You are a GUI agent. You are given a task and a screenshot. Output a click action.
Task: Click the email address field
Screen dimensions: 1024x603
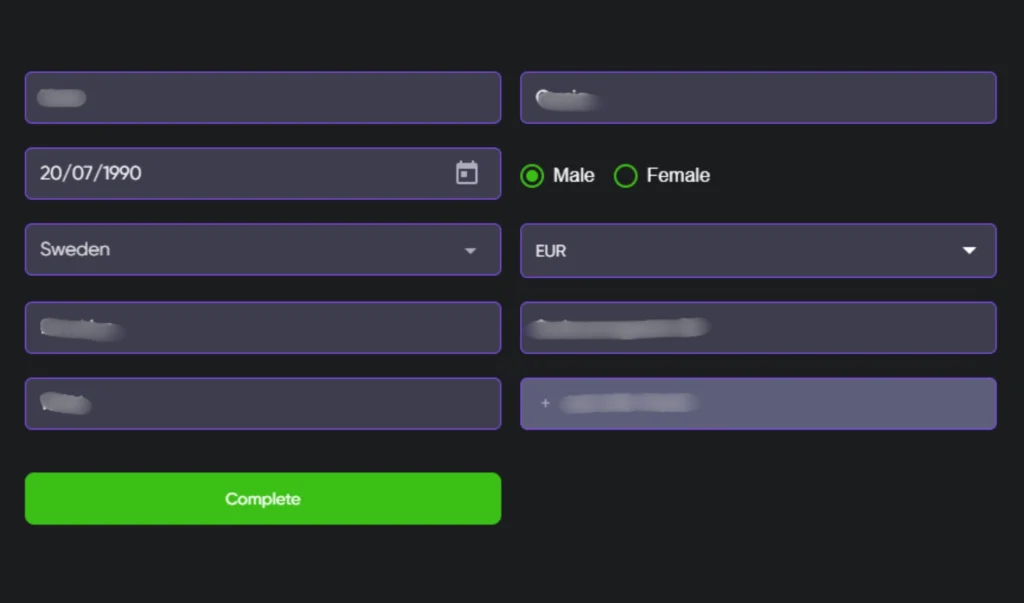(x=757, y=327)
